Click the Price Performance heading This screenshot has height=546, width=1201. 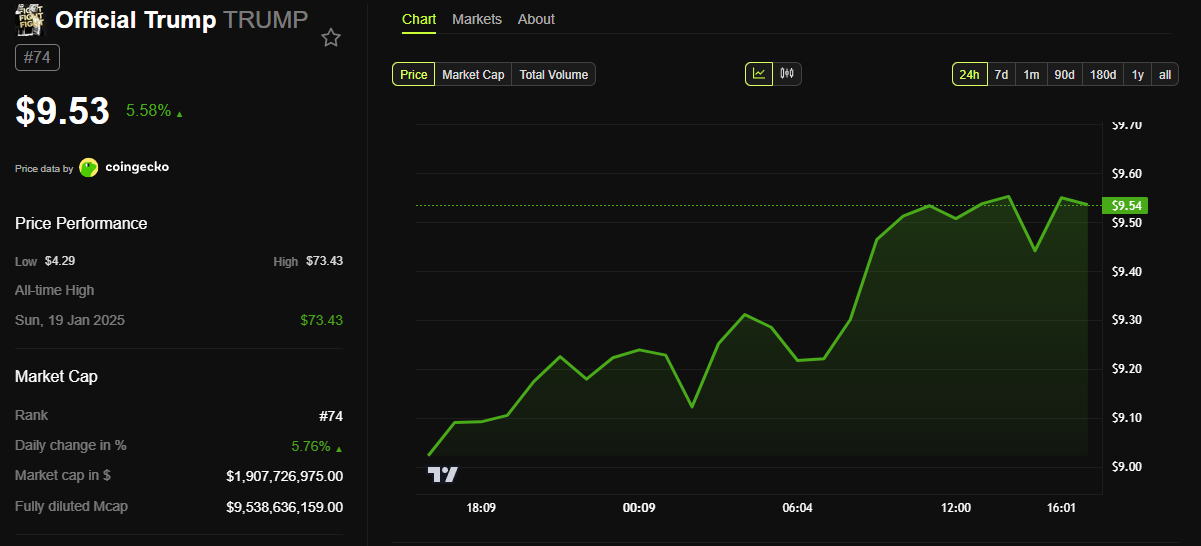tap(81, 223)
